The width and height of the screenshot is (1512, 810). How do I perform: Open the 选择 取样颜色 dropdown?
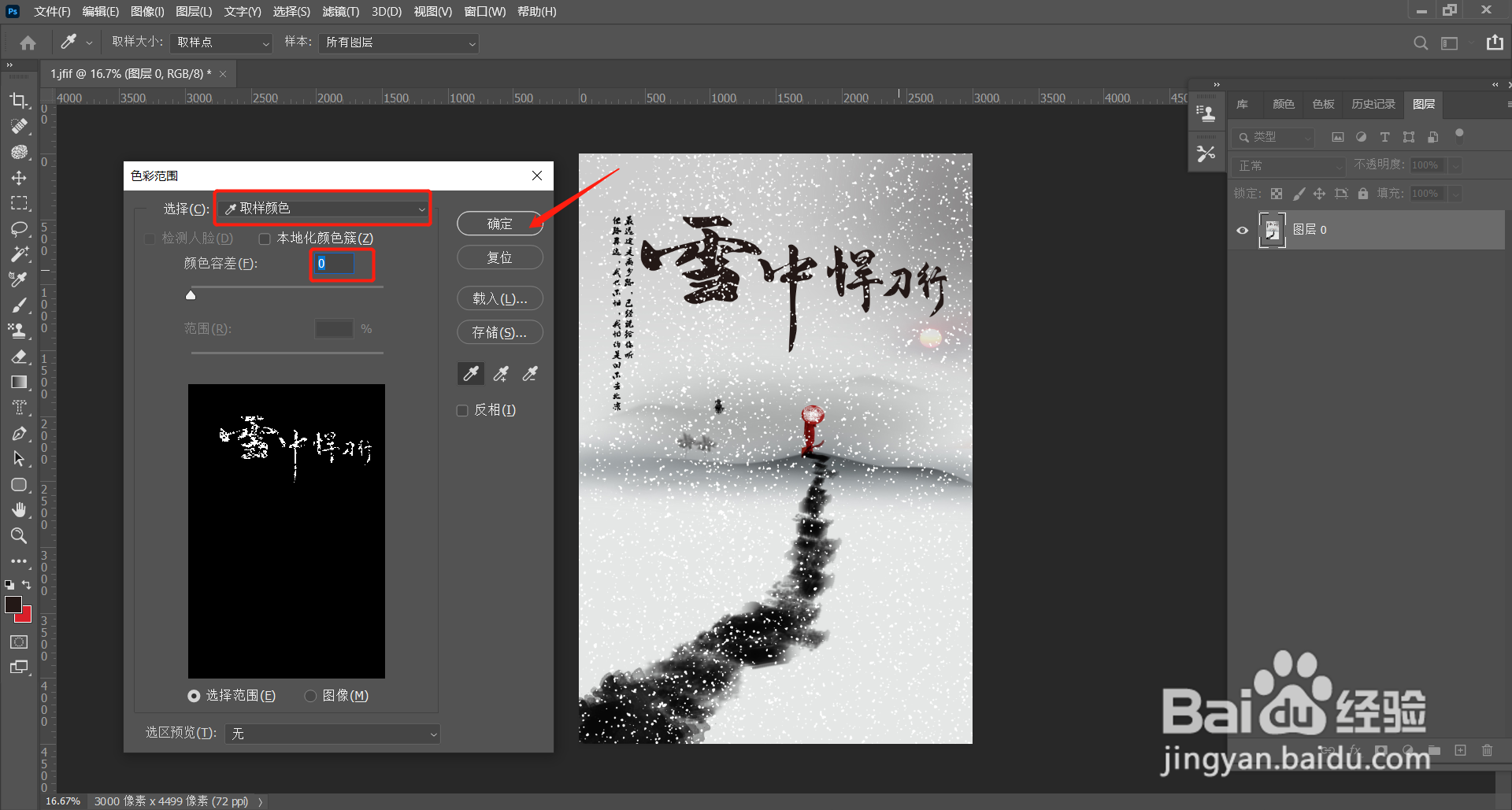(x=324, y=209)
